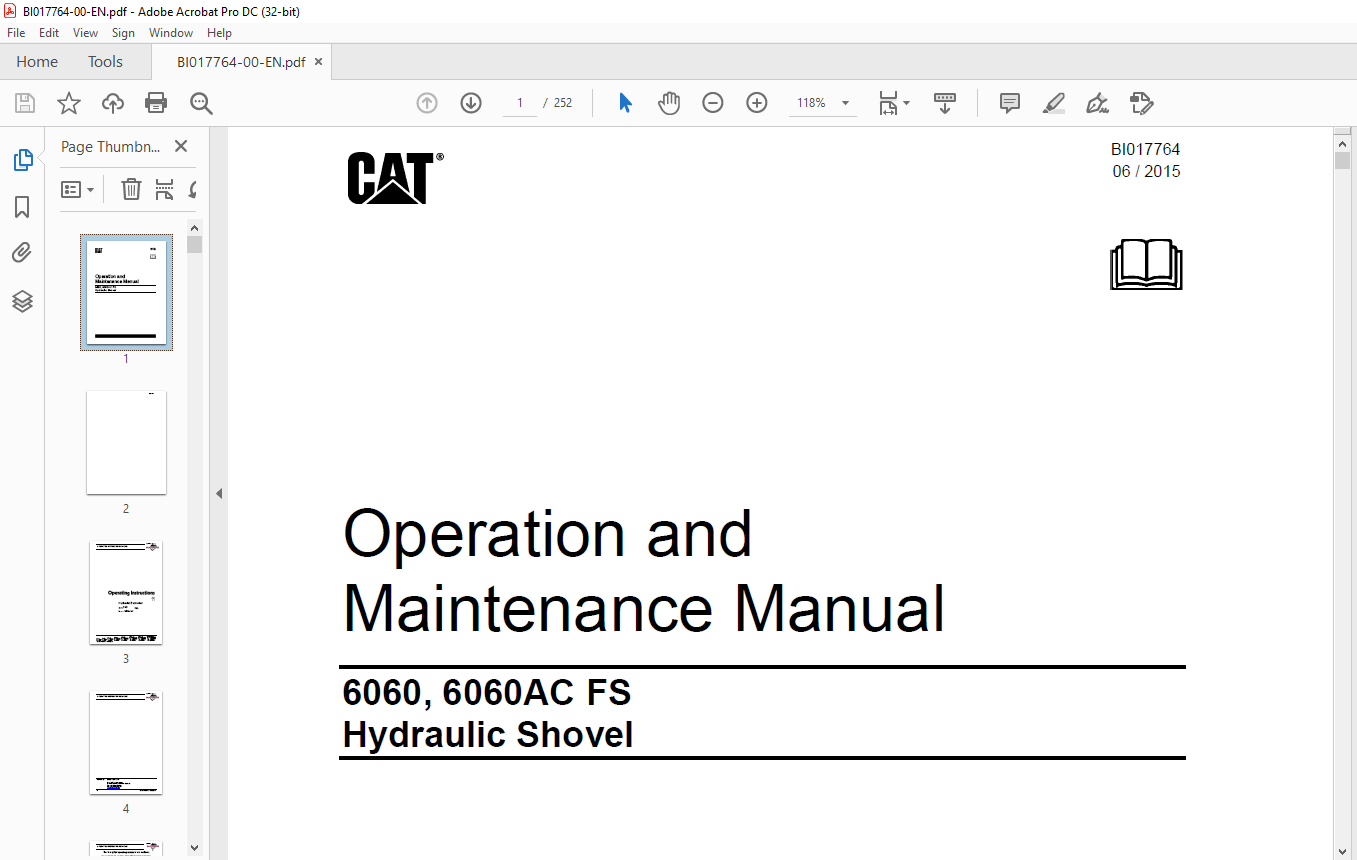Activate the Selection arrow tool
The image size is (1357, 860).
click(x=625, y=103)
